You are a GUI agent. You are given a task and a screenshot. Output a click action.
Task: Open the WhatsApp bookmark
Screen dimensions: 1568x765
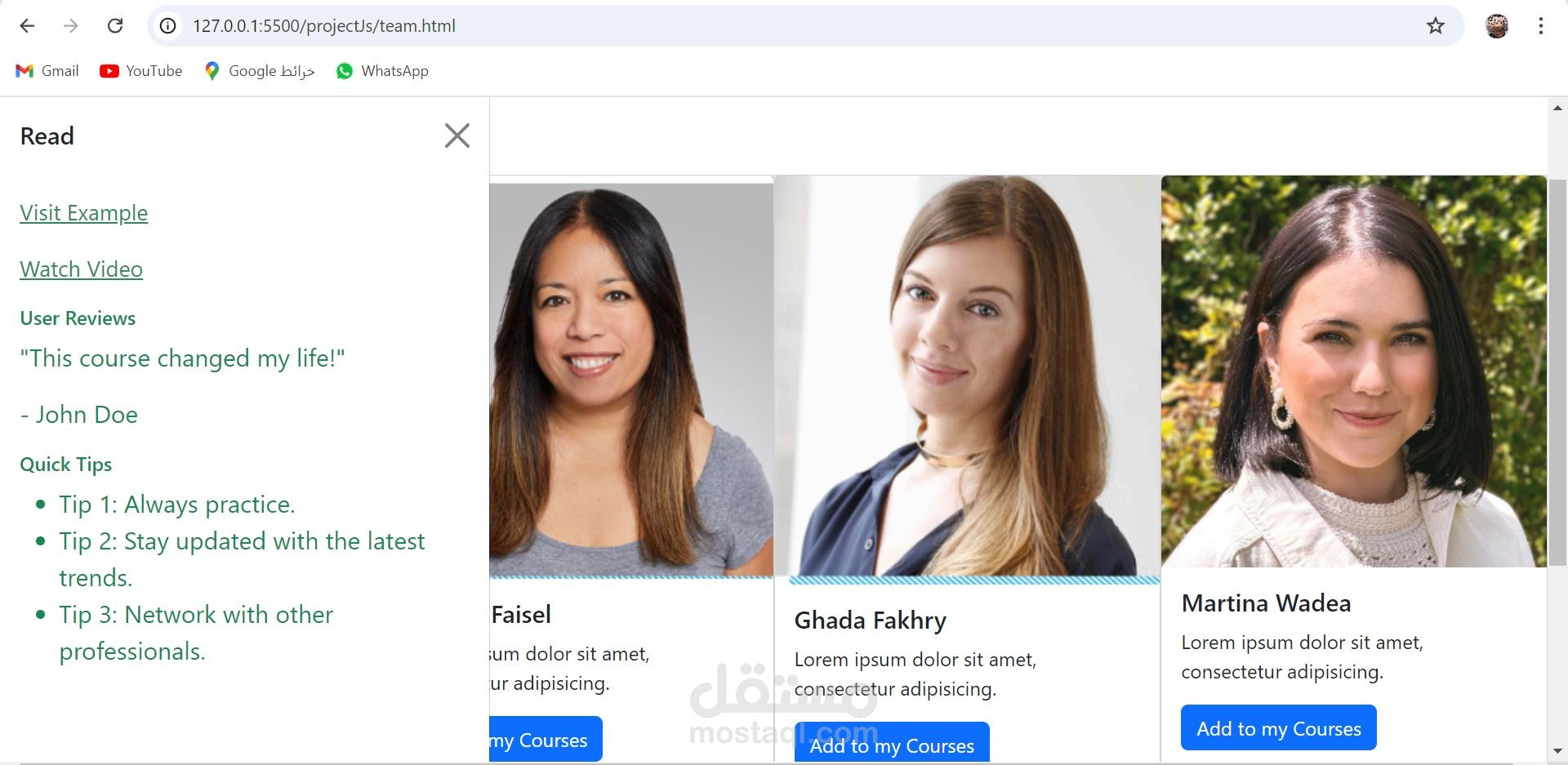pyautogui.click(x=382, y=71)
